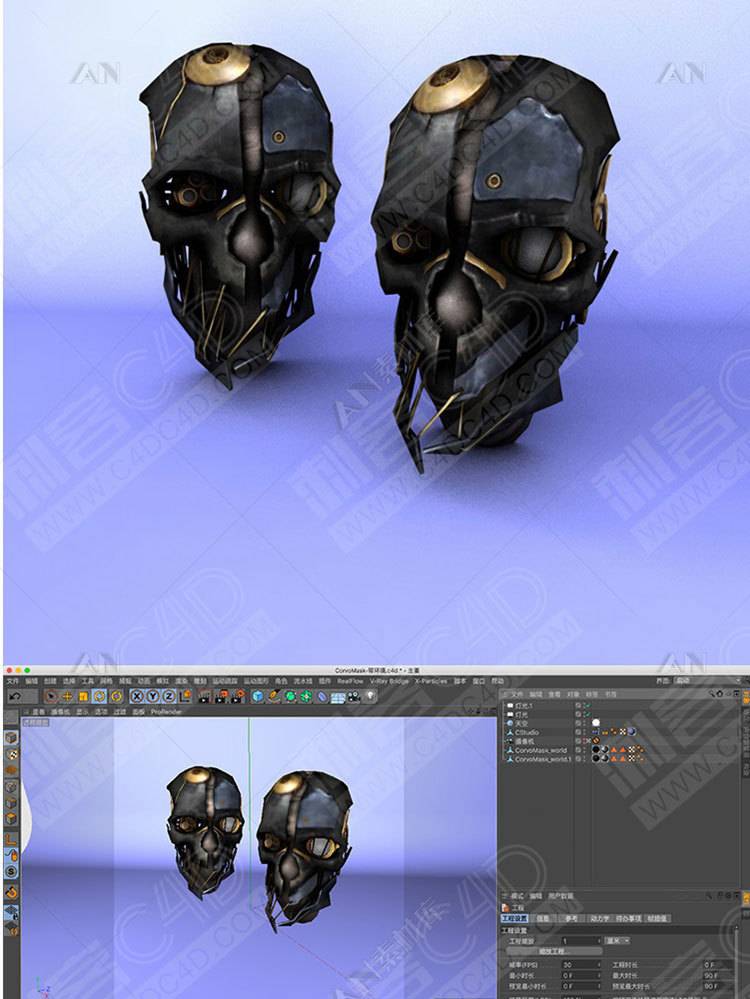
Task: Open the 界面 layout dropdown
Action: [x=708, y=681]
